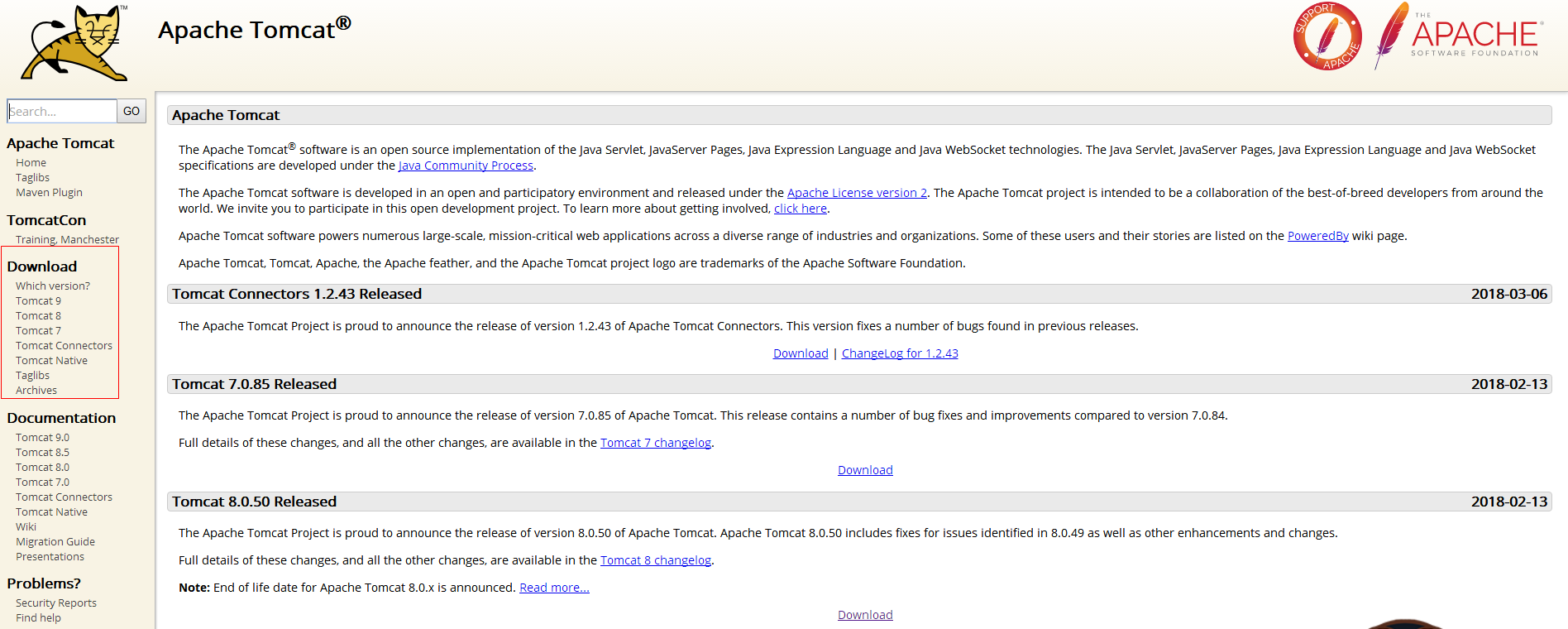The width and height of the screenshot is (1568, 629).
Task: Open the Tomcat 7.0 documentation link
Action: (42, 483)
